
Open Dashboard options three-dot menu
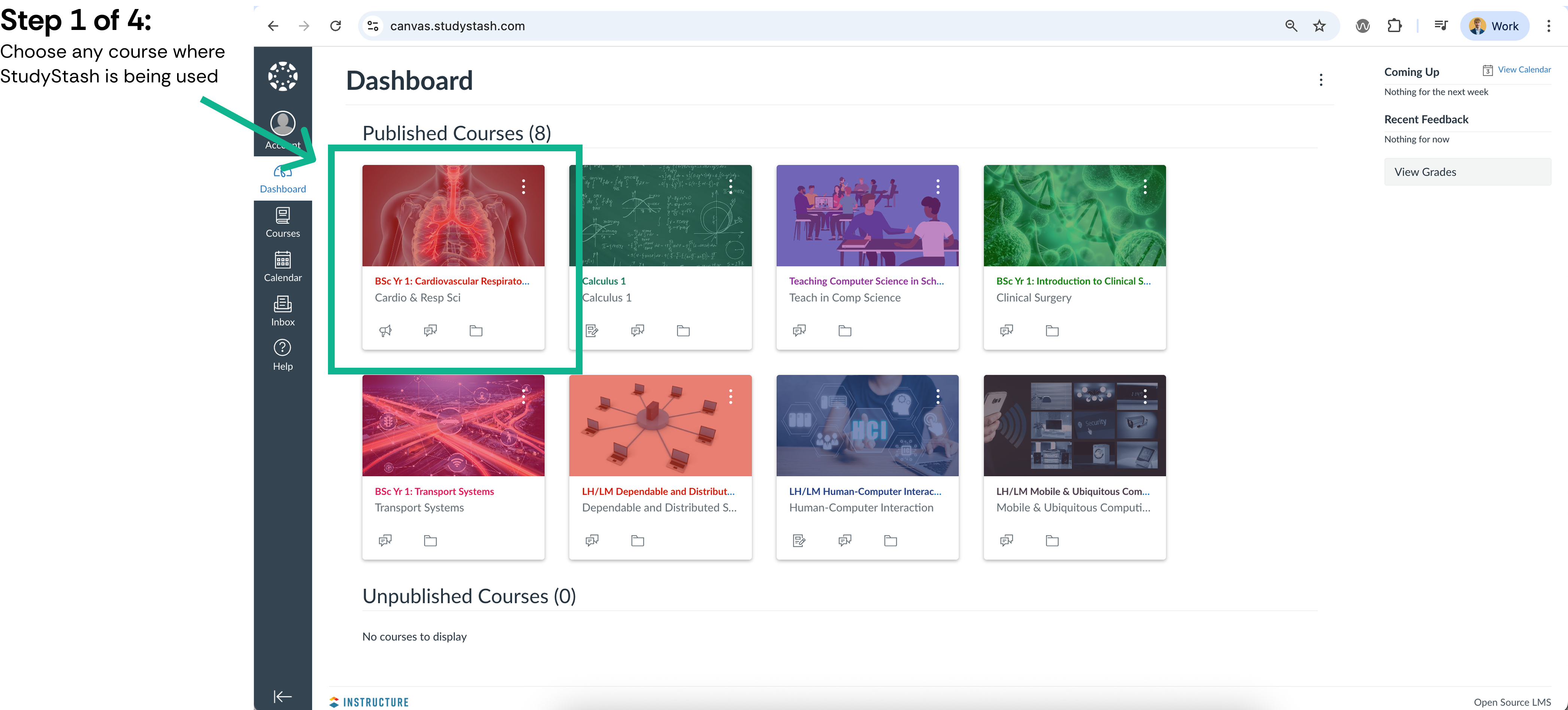point(1320,80)
